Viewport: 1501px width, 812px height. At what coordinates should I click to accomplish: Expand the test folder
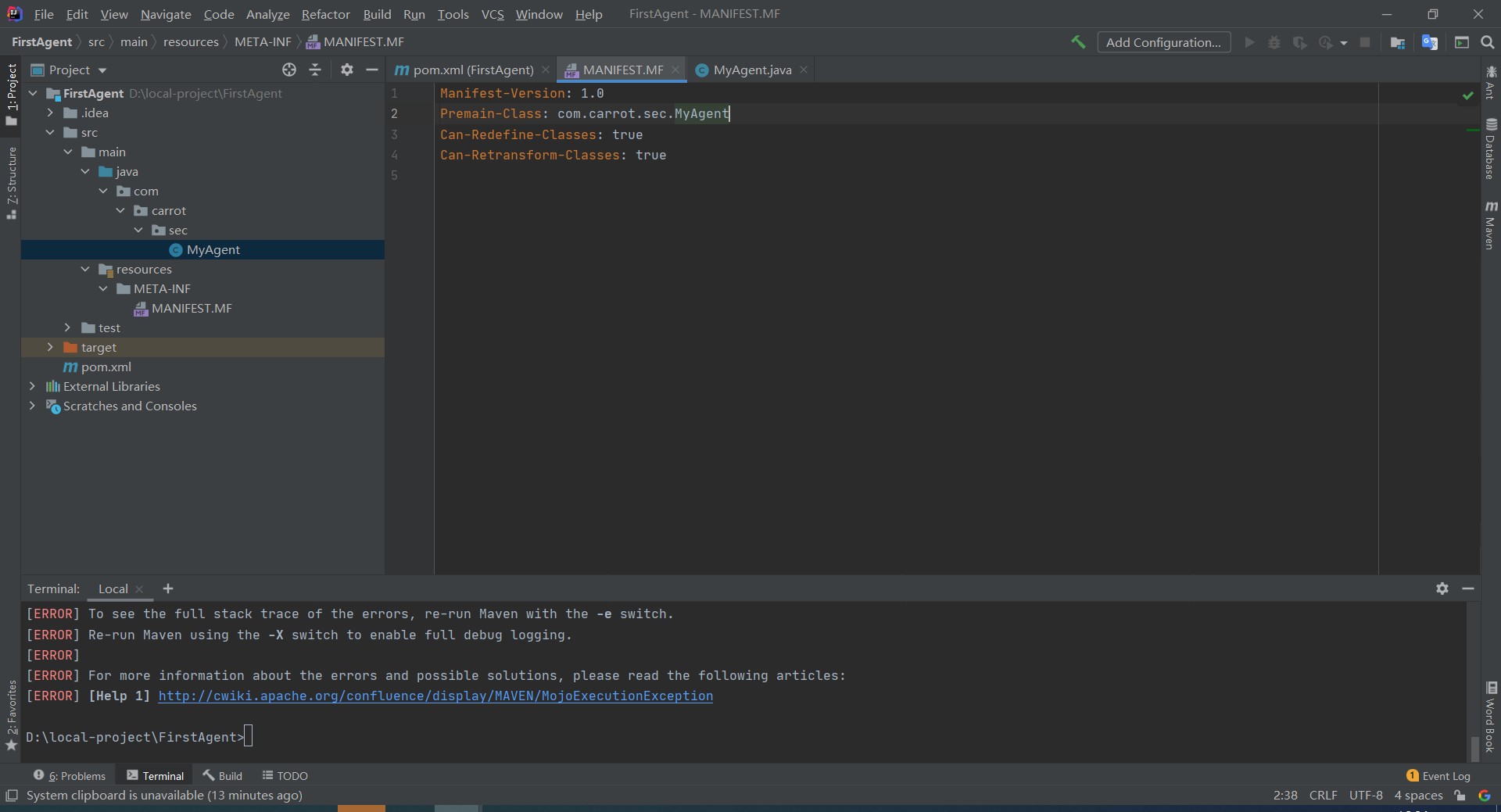pyautogui.click(x=68, y=327)
